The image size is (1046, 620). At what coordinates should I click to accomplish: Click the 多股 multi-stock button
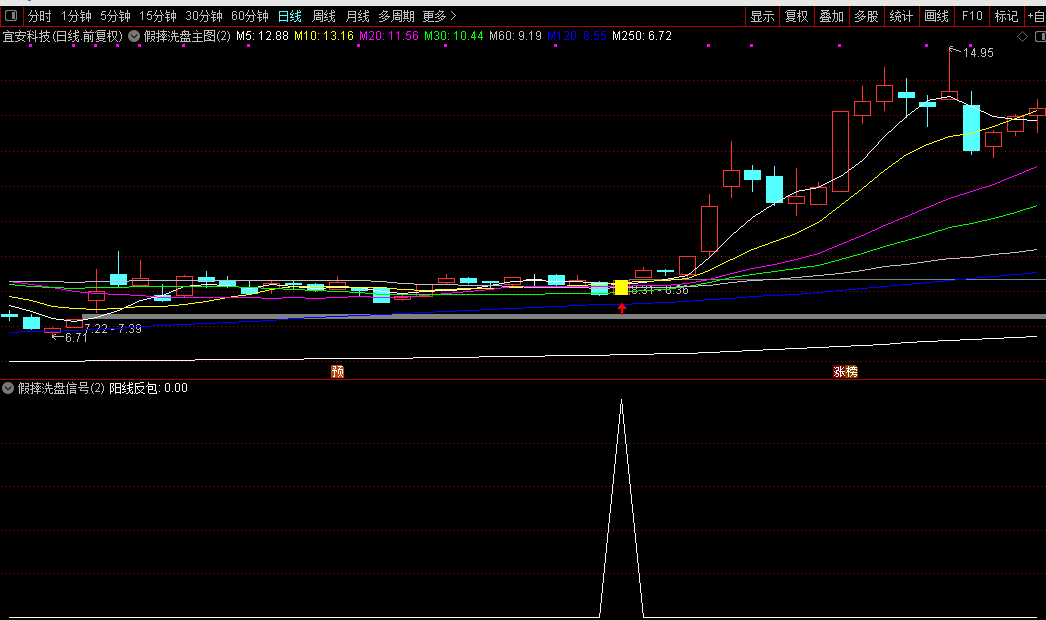coord(867,16)
